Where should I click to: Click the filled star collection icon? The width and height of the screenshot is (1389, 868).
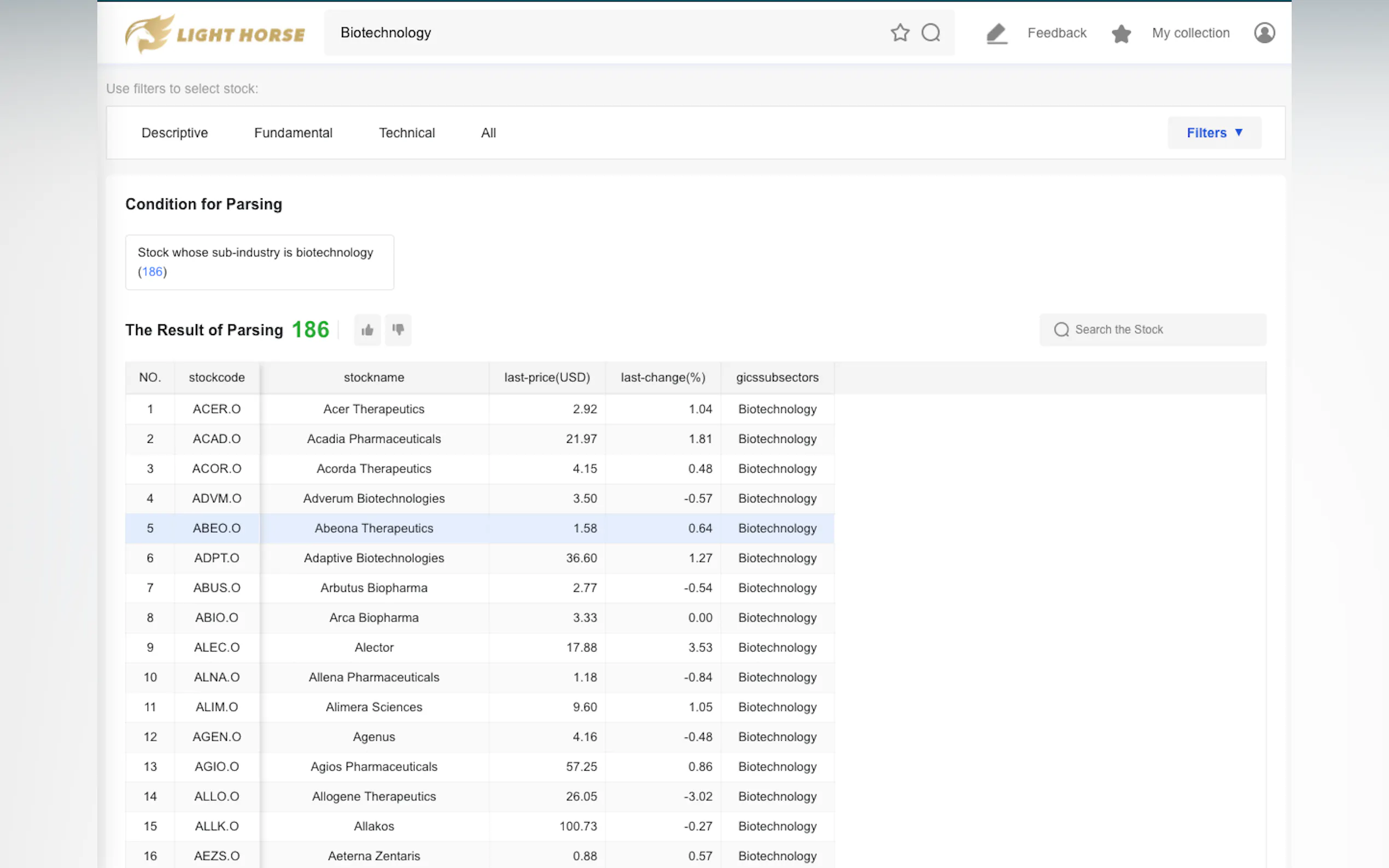click(1121, 33)
